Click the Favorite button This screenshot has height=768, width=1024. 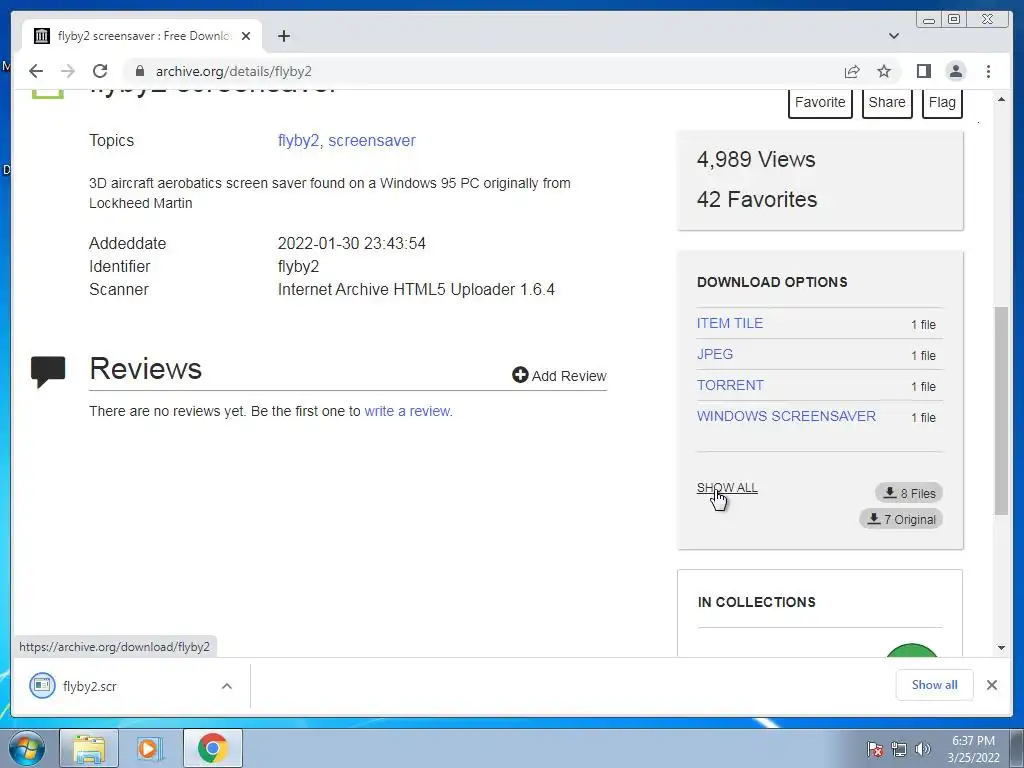click(820, 103)
